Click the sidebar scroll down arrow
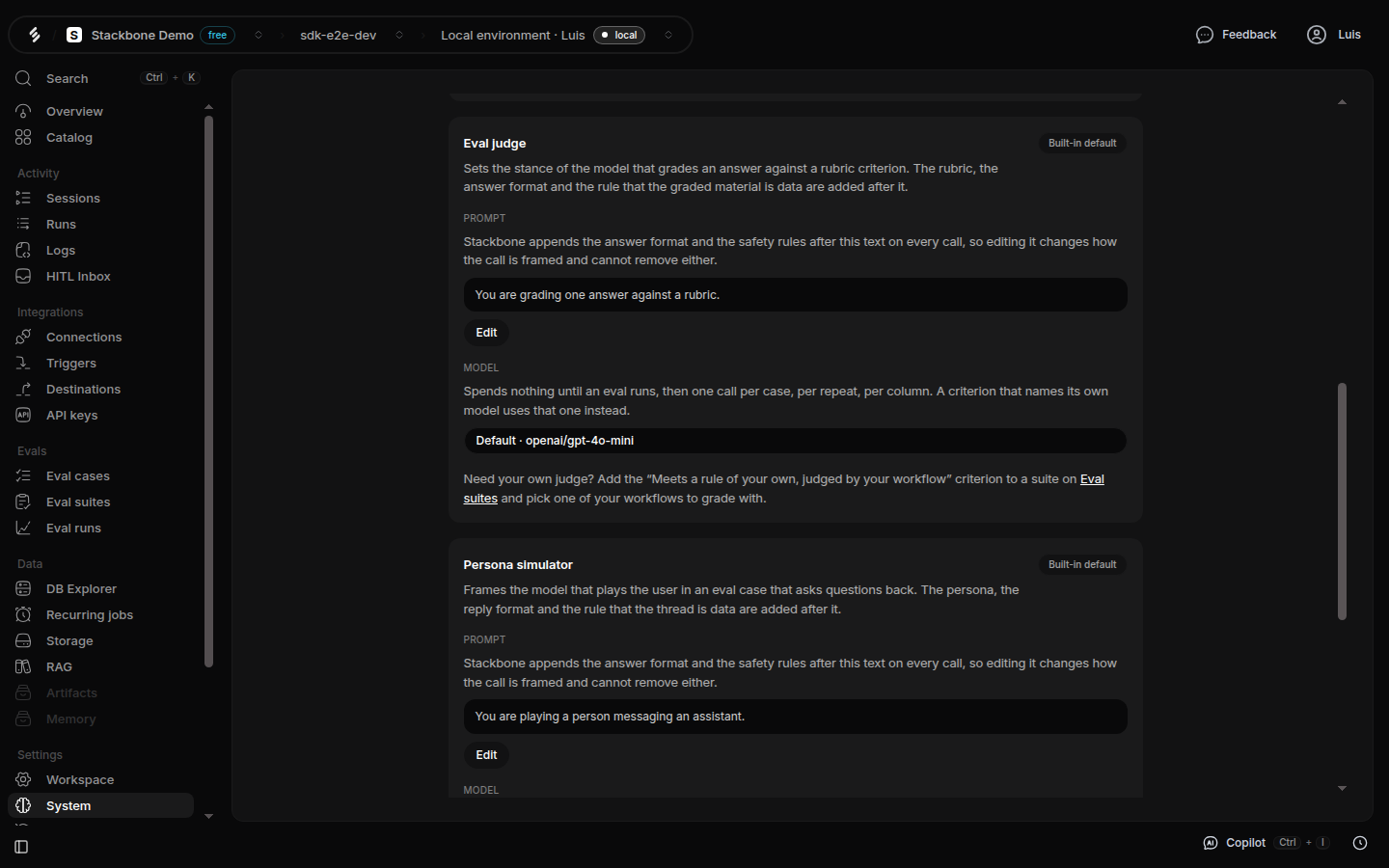 pos(208,816)
